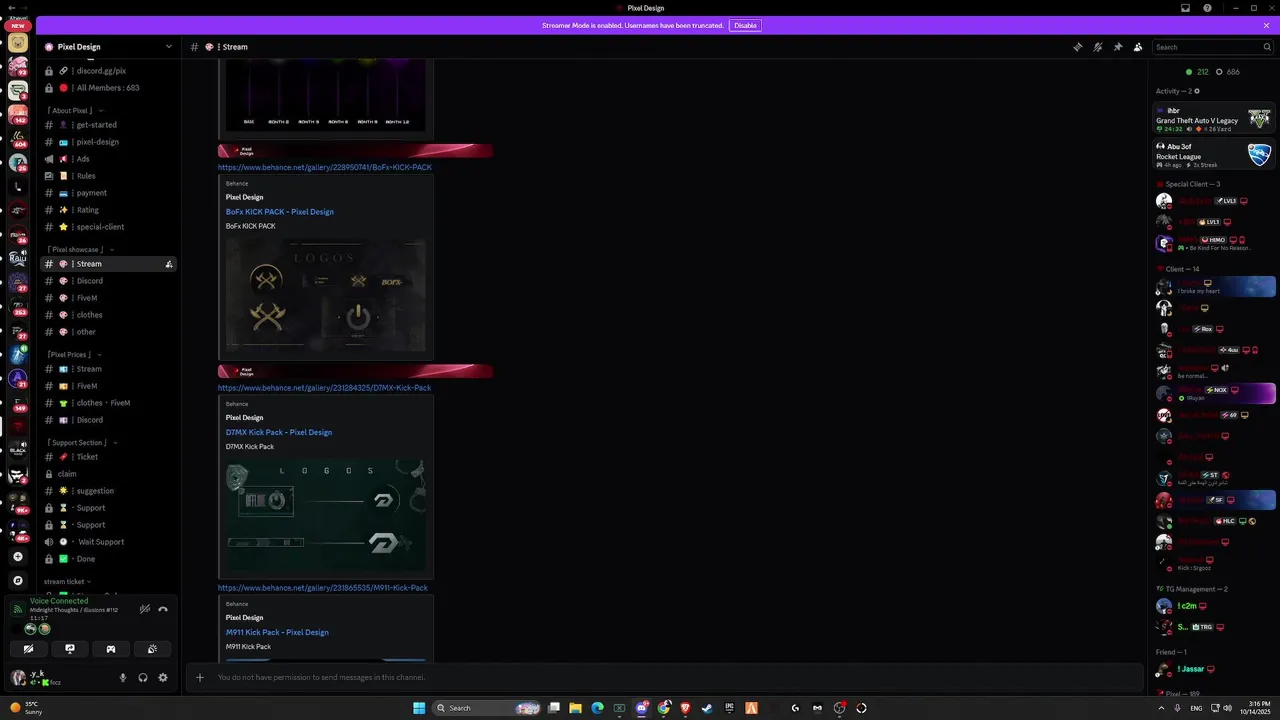This screenshot has width=1280, height=720.
Task: Collapse the Pixel Prices category
Action: click(74, 354)
